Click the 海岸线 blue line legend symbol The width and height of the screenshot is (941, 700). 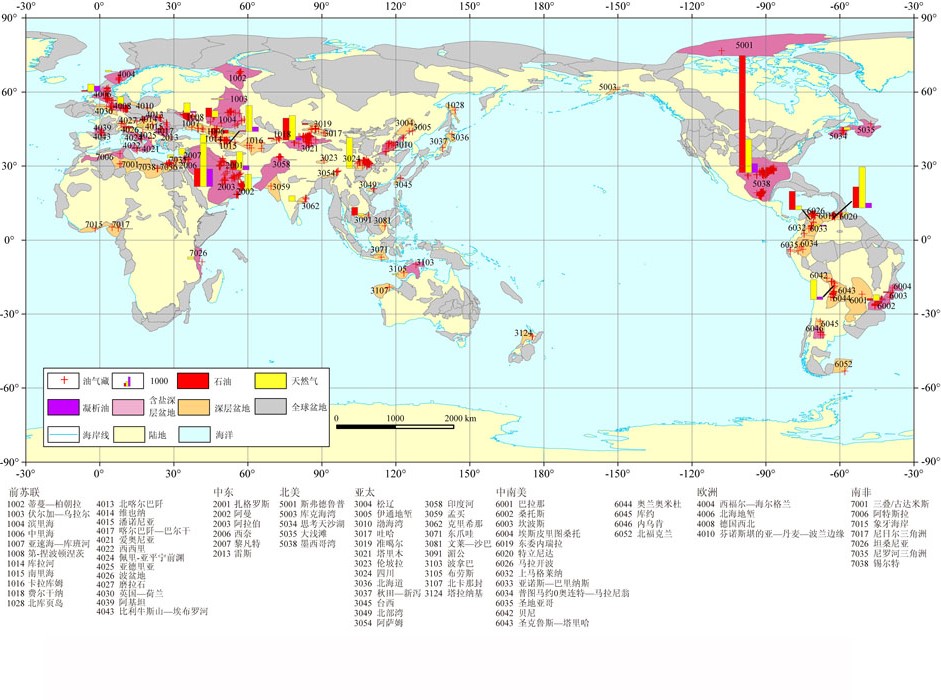[66, 435]
